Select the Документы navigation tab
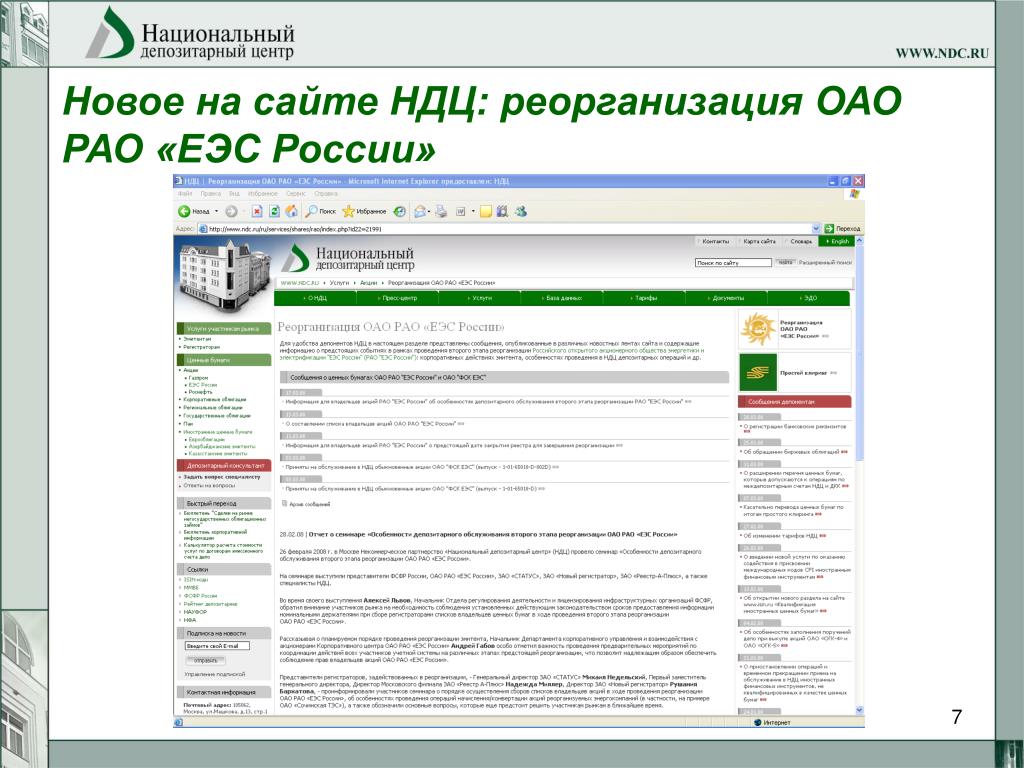The image size is (1024, 768). click(x=727, y=298)
